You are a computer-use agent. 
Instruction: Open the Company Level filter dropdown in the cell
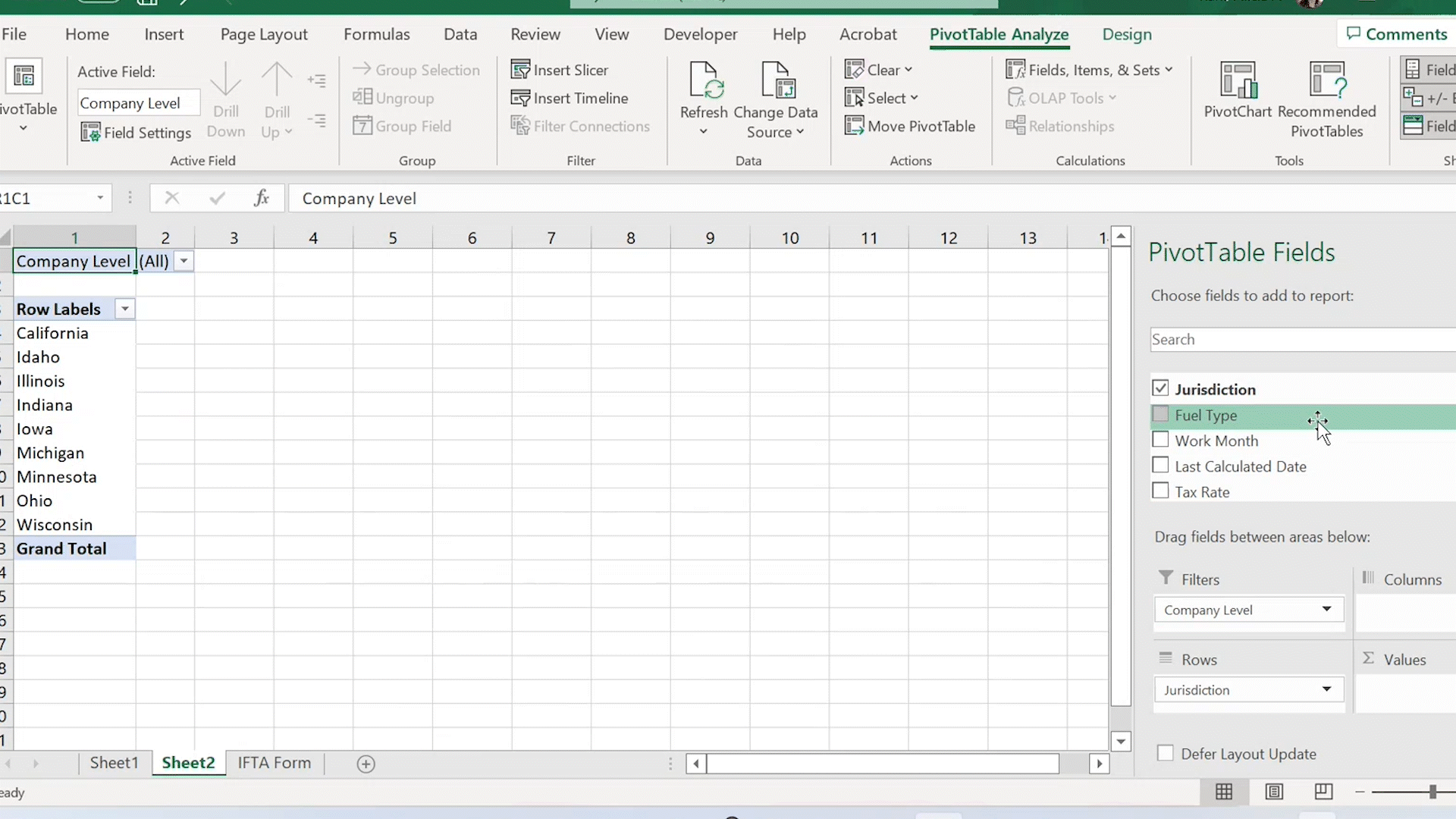pyautogui.click(x=184, y=262)
